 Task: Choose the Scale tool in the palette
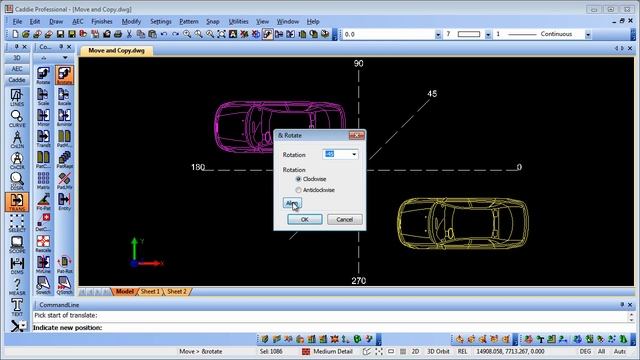tap(43, 96)
